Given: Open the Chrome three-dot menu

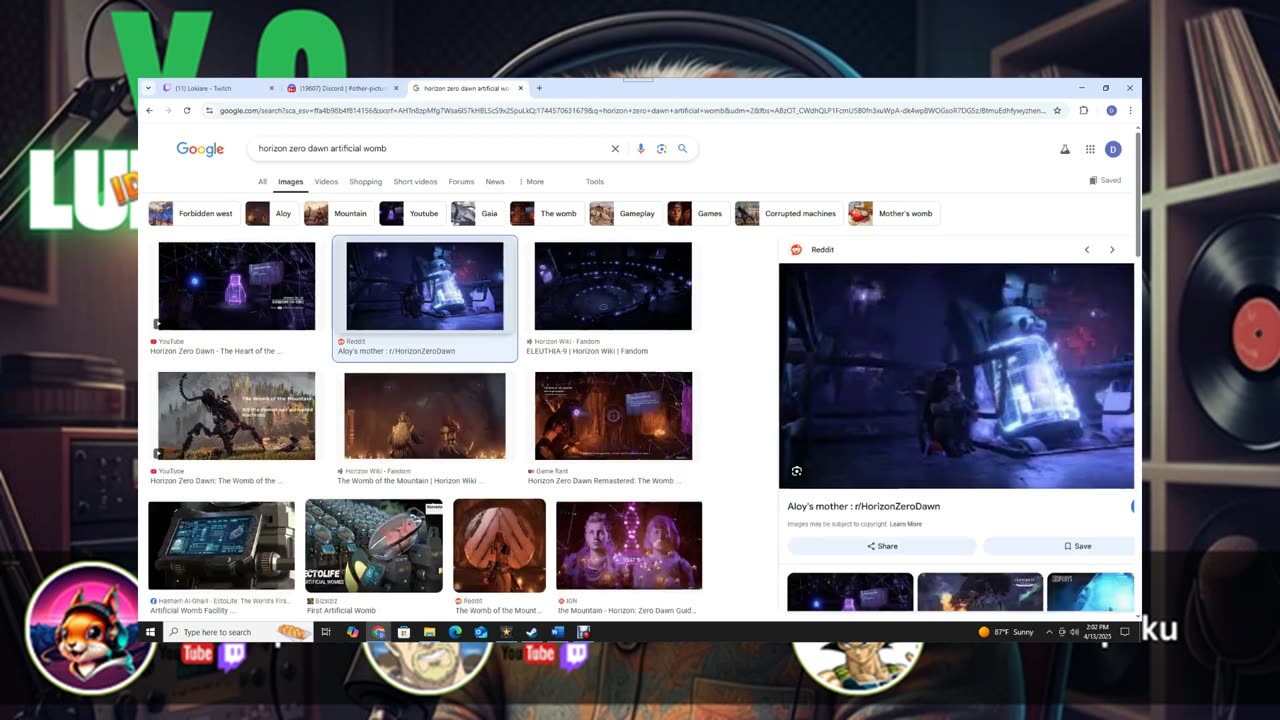Looking at the screenshot, I should click(x=1130, y=111).
